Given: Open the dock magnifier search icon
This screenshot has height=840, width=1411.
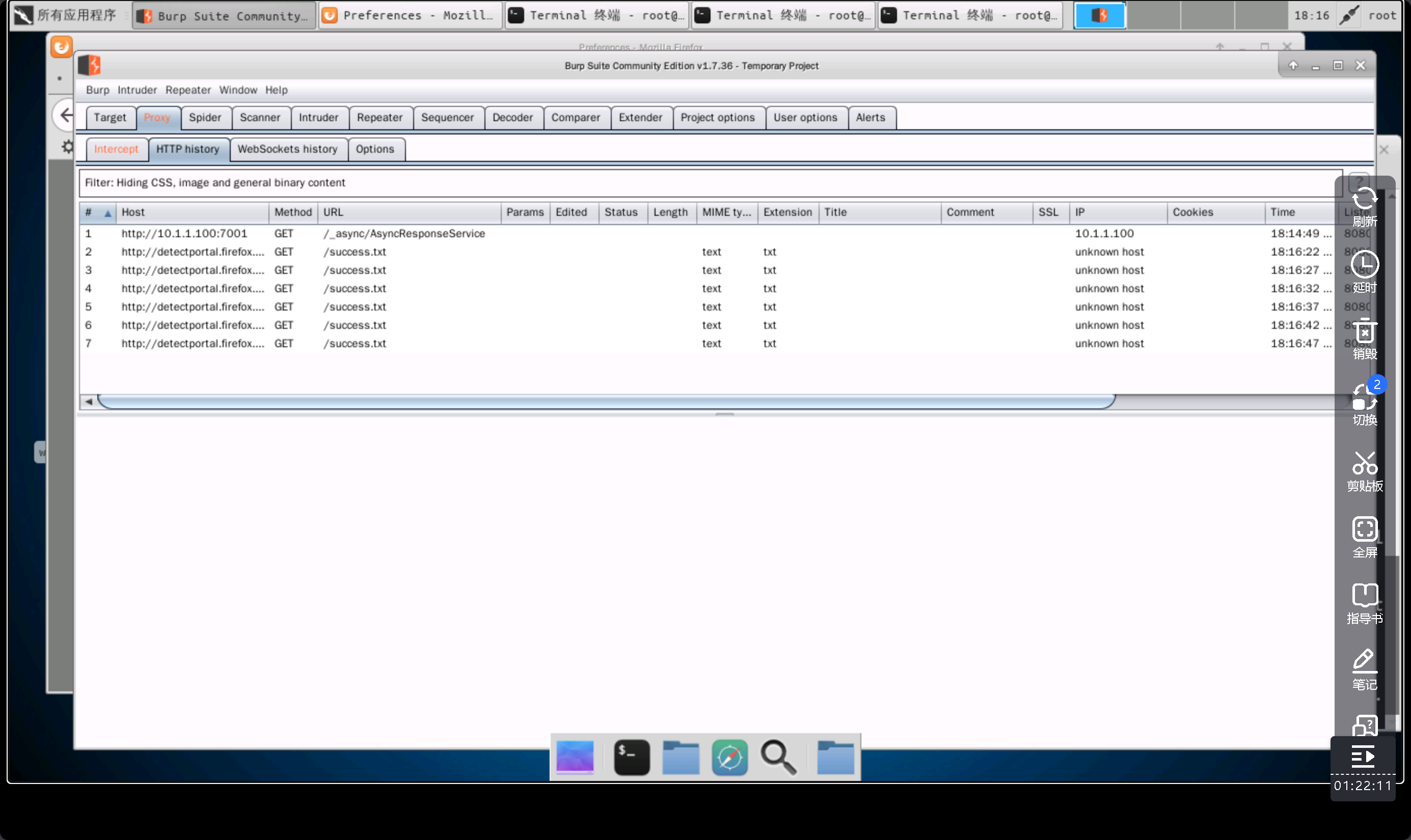Looking at the screenshot, I should coord(778,758).
